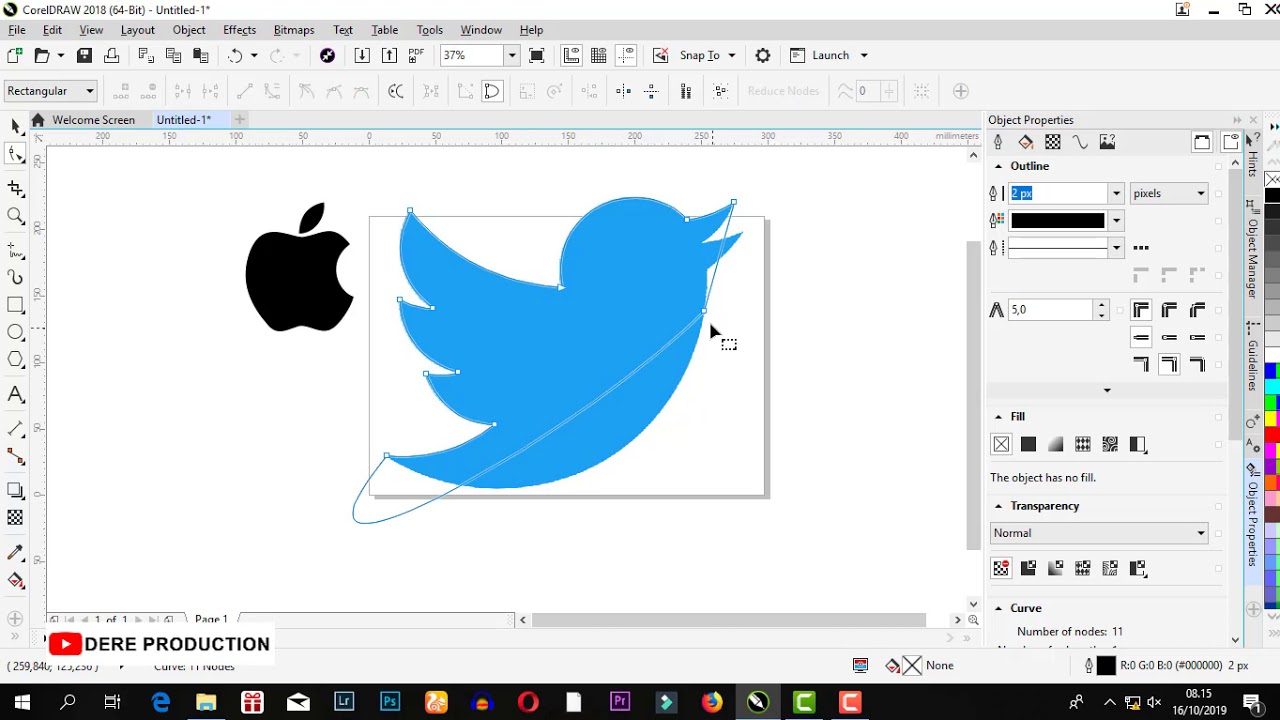Toggle show grid button

[598, 55]
